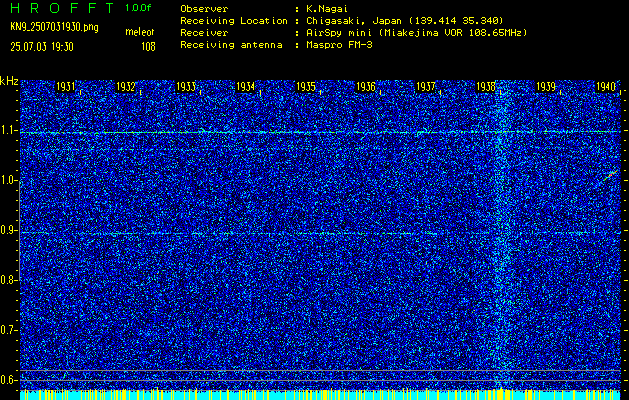Click the bright carrier line at 1.1 kHz
The width and height of the screenshot is (629, 400).
click(x=320, y=132)
